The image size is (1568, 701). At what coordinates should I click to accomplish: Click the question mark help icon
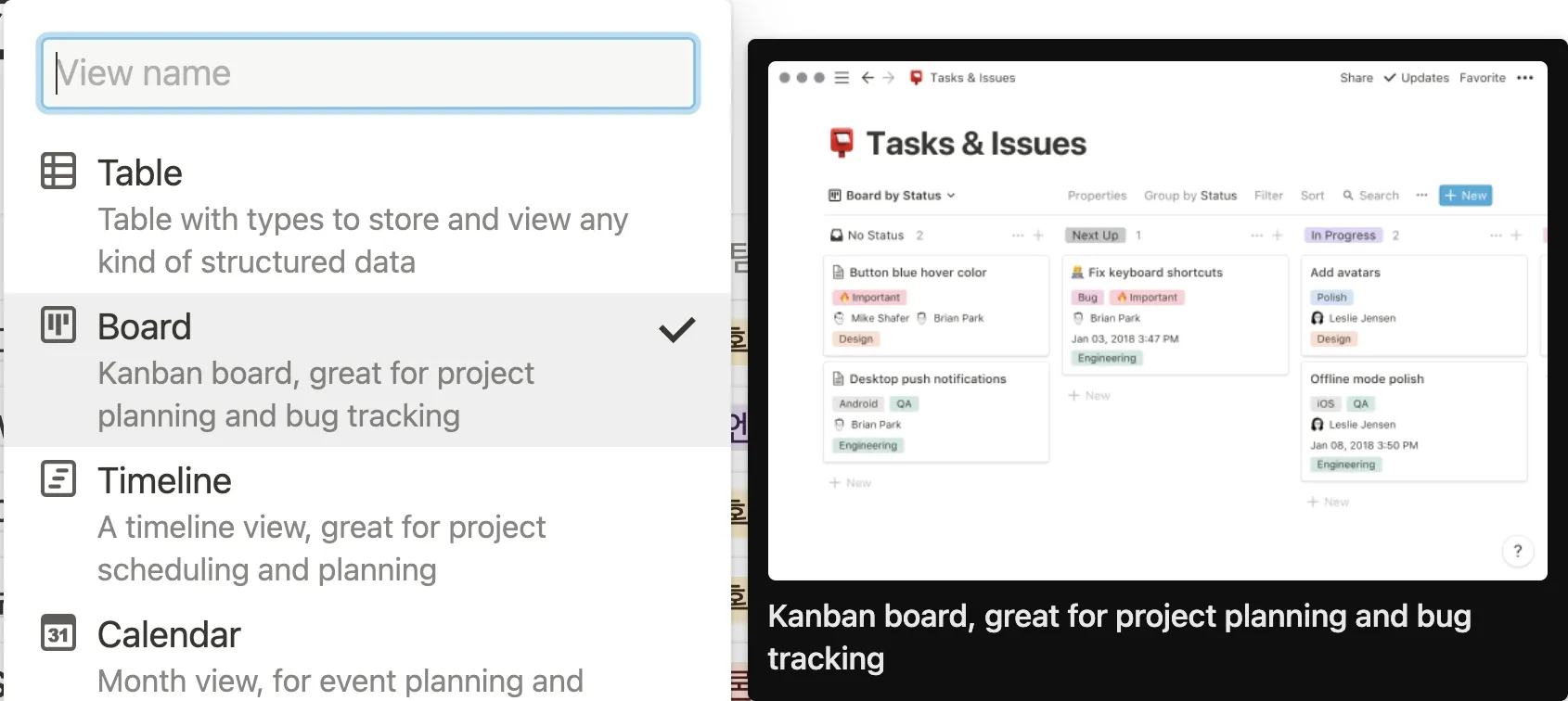pyautogui.click(x=1517, y=551)
